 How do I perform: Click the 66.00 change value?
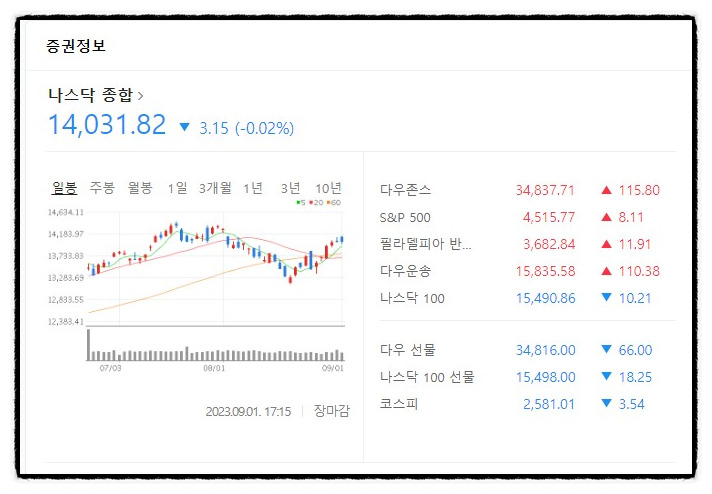point(635,350)
